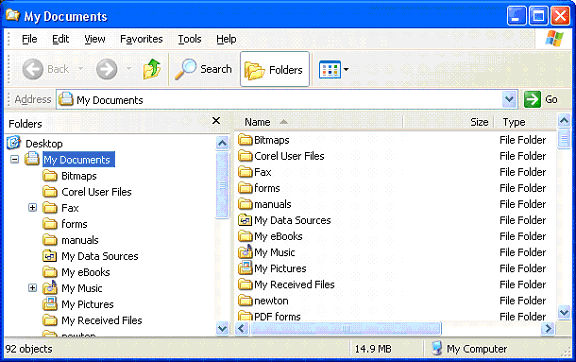
Task: Go up one folder level
Action: click(152, 69)
